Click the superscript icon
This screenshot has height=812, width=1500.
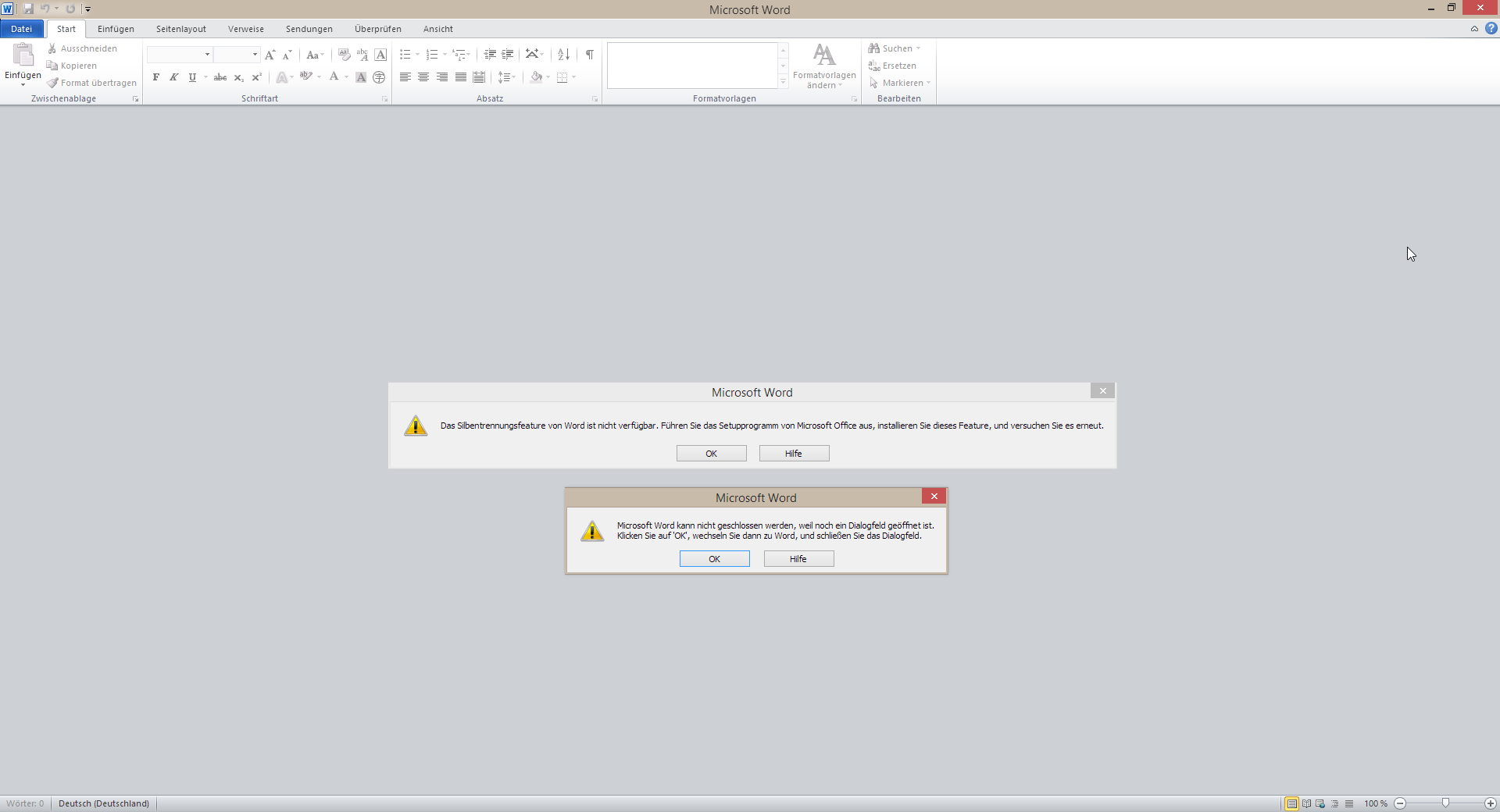pyautogui.click(x=256, y=77)
